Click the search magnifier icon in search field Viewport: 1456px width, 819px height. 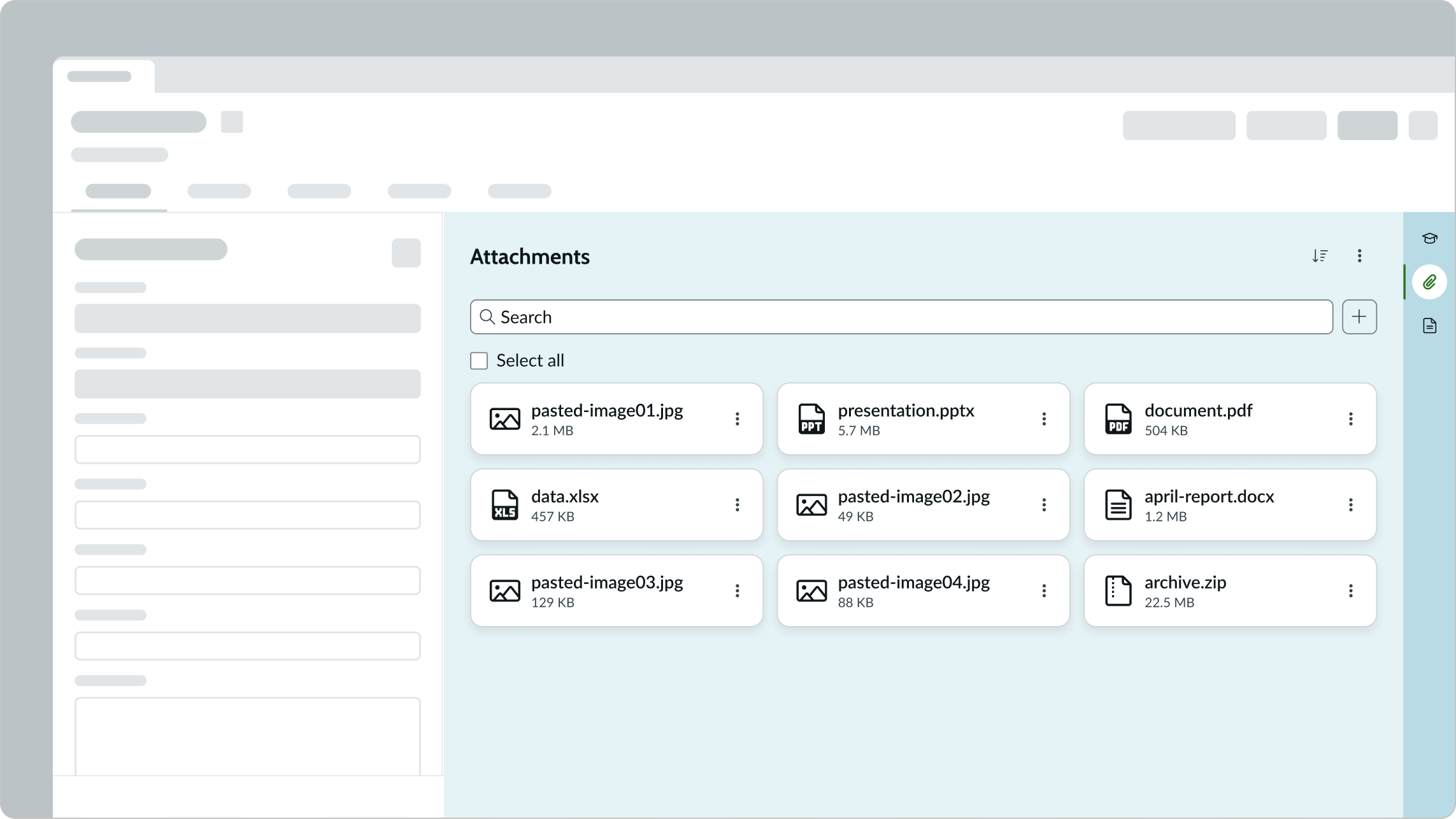point(488,317)
